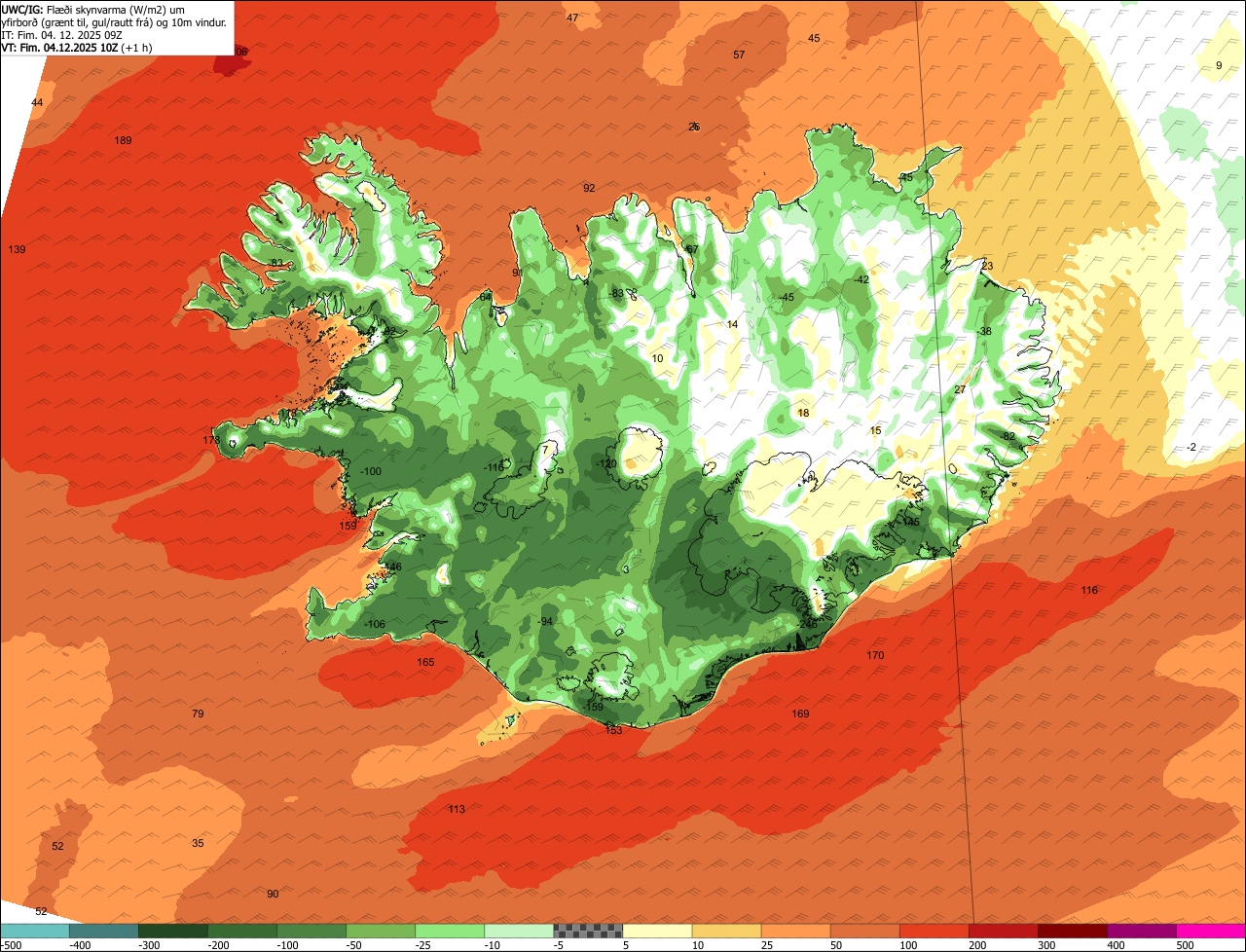
Task: Click the map value '-120' beside the central glacier
Action: 606,464
